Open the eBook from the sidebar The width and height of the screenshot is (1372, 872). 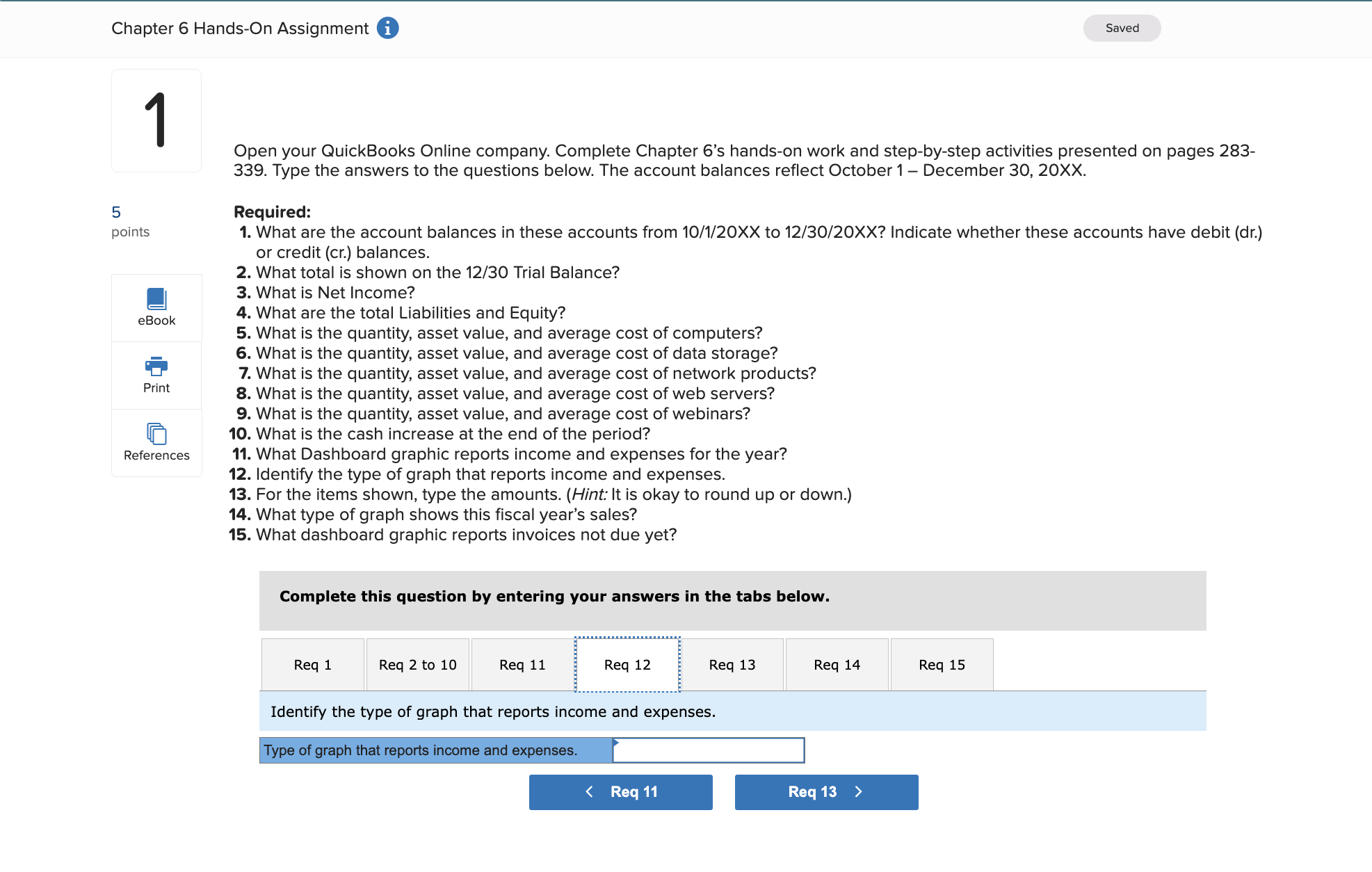tap(156, 307)
